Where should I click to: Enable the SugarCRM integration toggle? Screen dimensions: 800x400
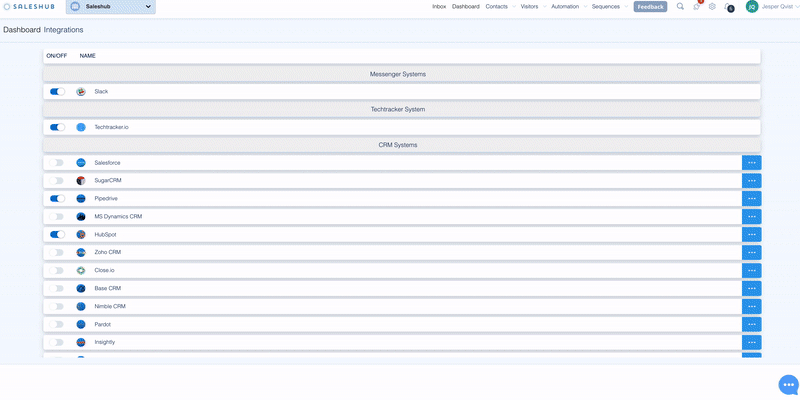coord(56,181)
